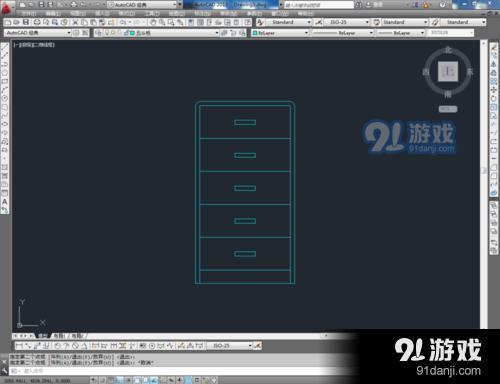Open the first menu in menu bar
Viewport: 500px width, 384px height.
29,14
